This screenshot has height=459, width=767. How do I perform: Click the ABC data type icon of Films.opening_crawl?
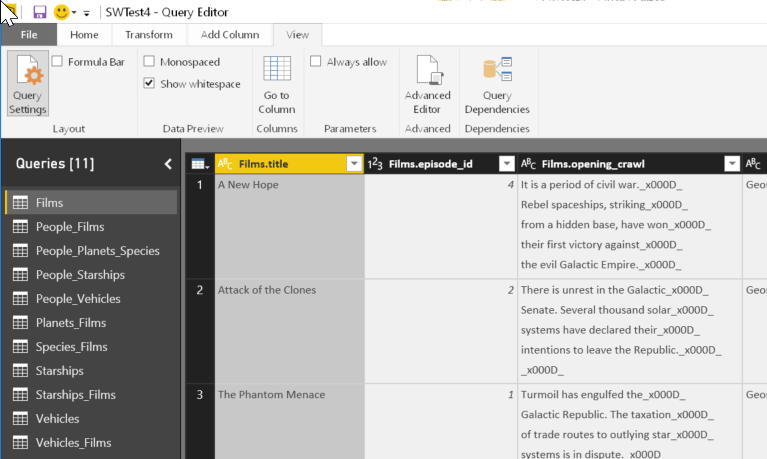pyautogui.click(x=528, y=164)
